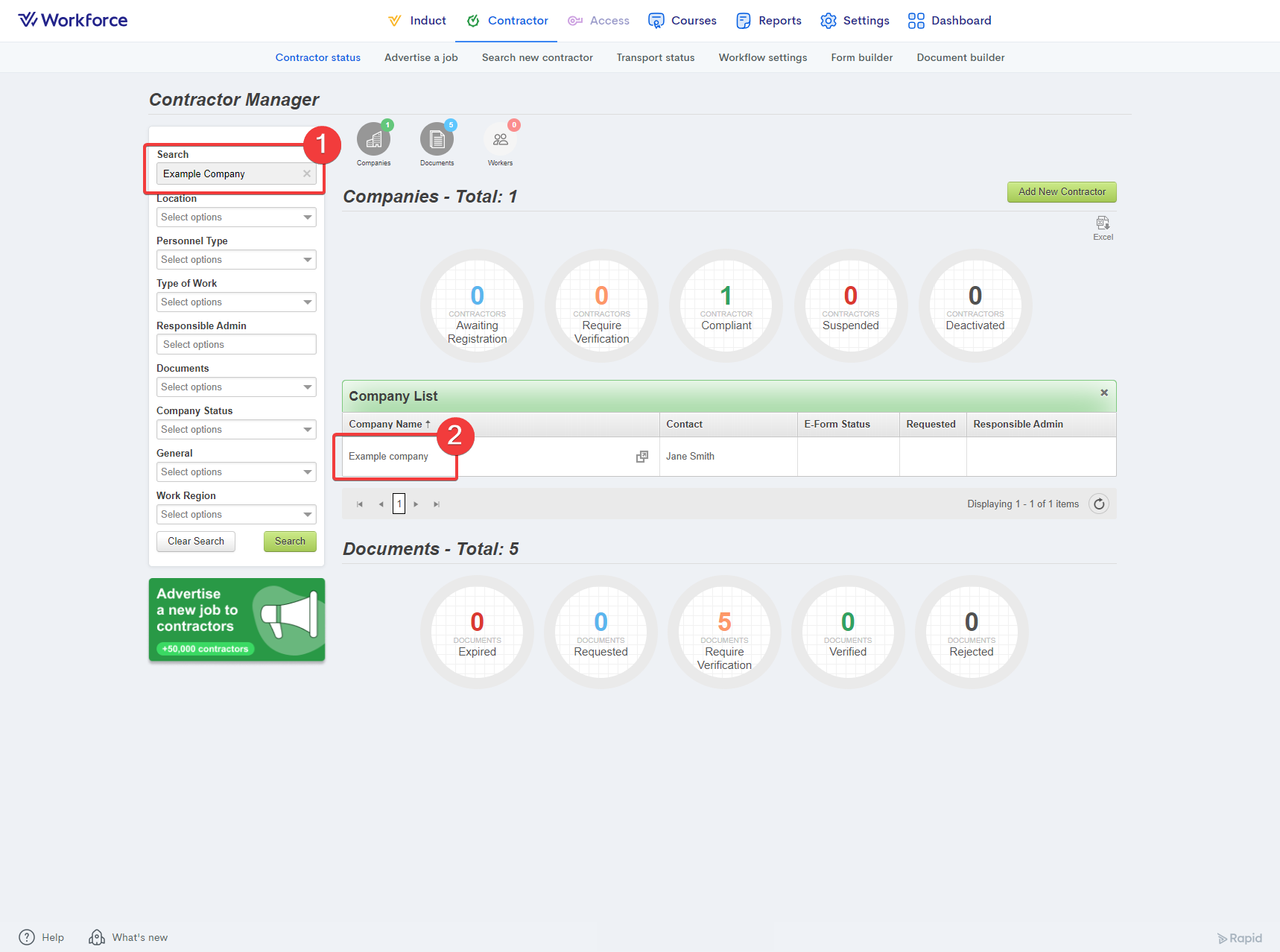The width and height of the screenshot is (1280, 952).
Task: Expand the General dropdown
Action: (x=236, y=472)
